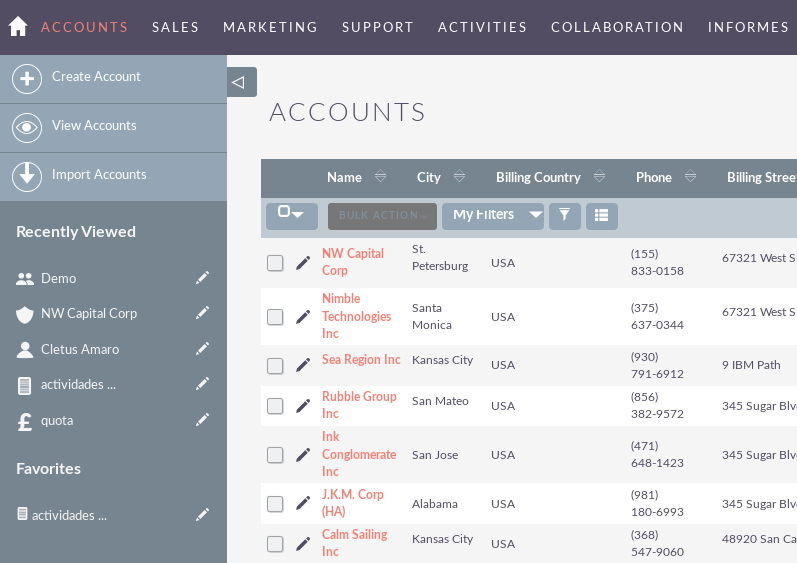
Task: Click the Santa Monica city cell
Action: 432,316
